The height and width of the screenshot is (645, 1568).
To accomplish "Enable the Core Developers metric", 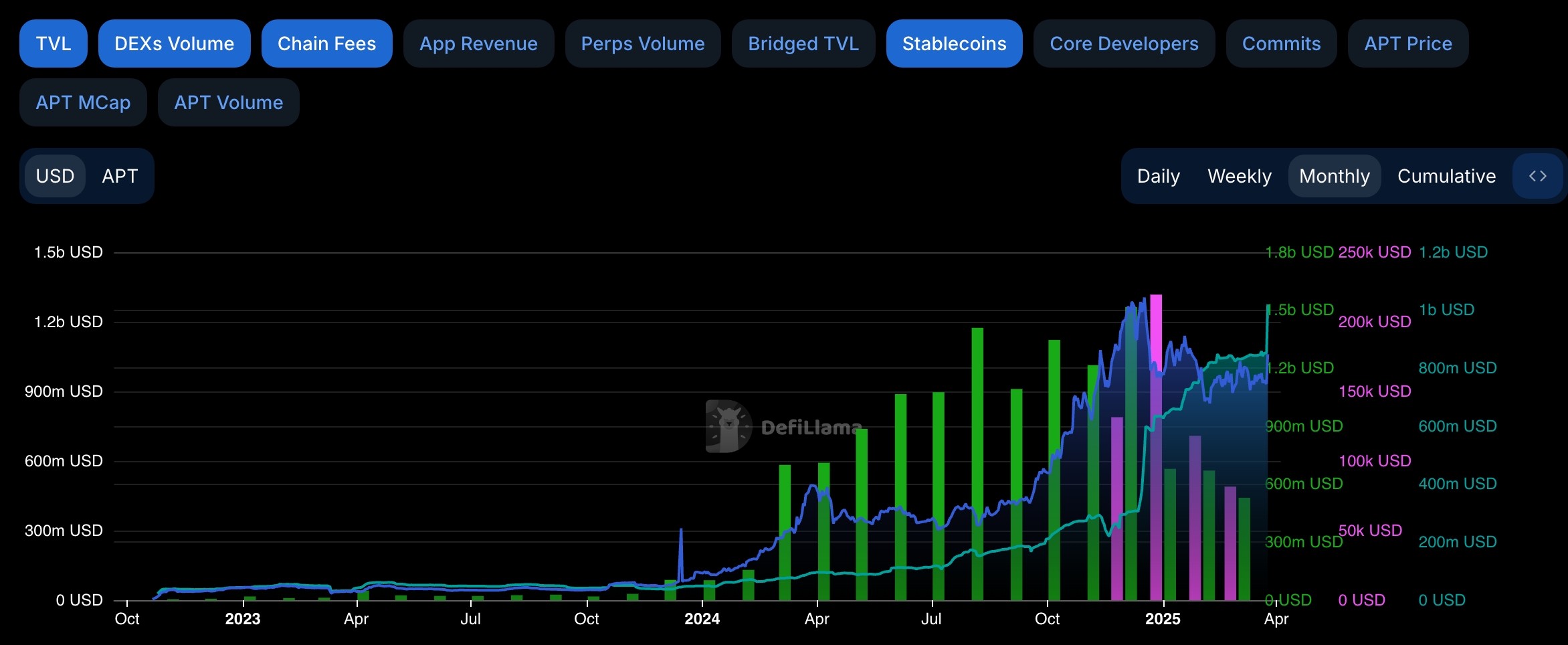I will point(1124,43).
